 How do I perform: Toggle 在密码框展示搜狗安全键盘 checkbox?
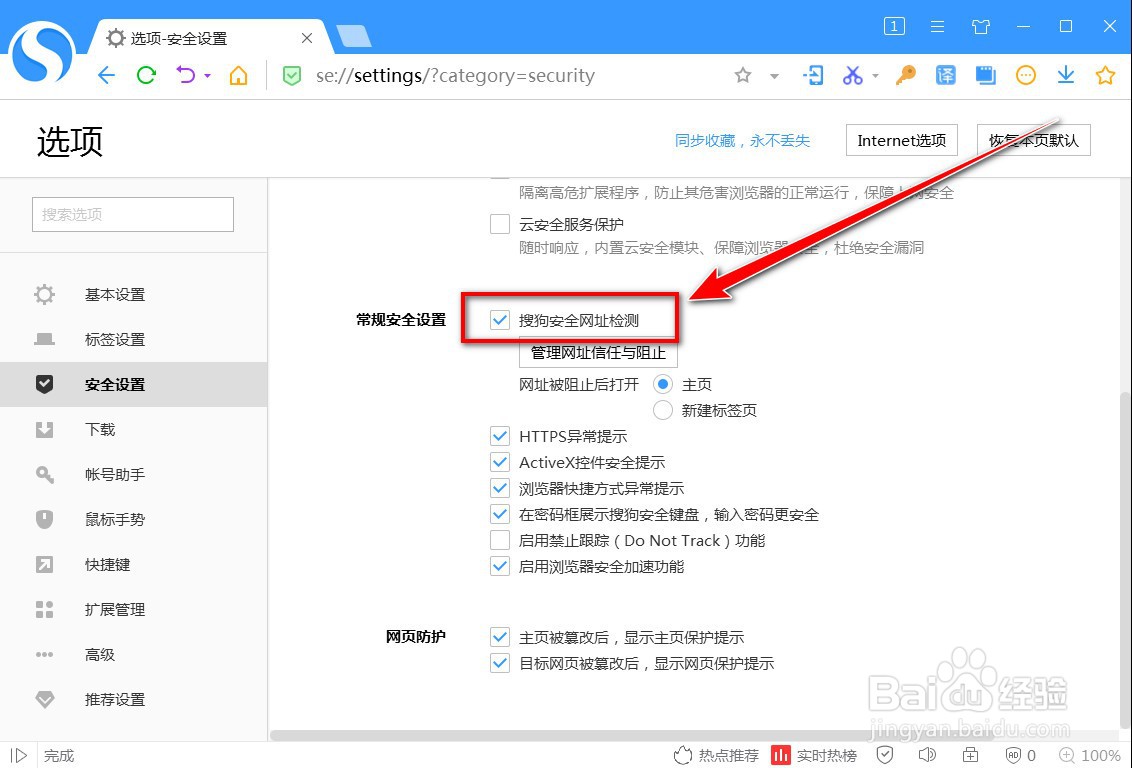pyautogui.click(x=500, y=514)
